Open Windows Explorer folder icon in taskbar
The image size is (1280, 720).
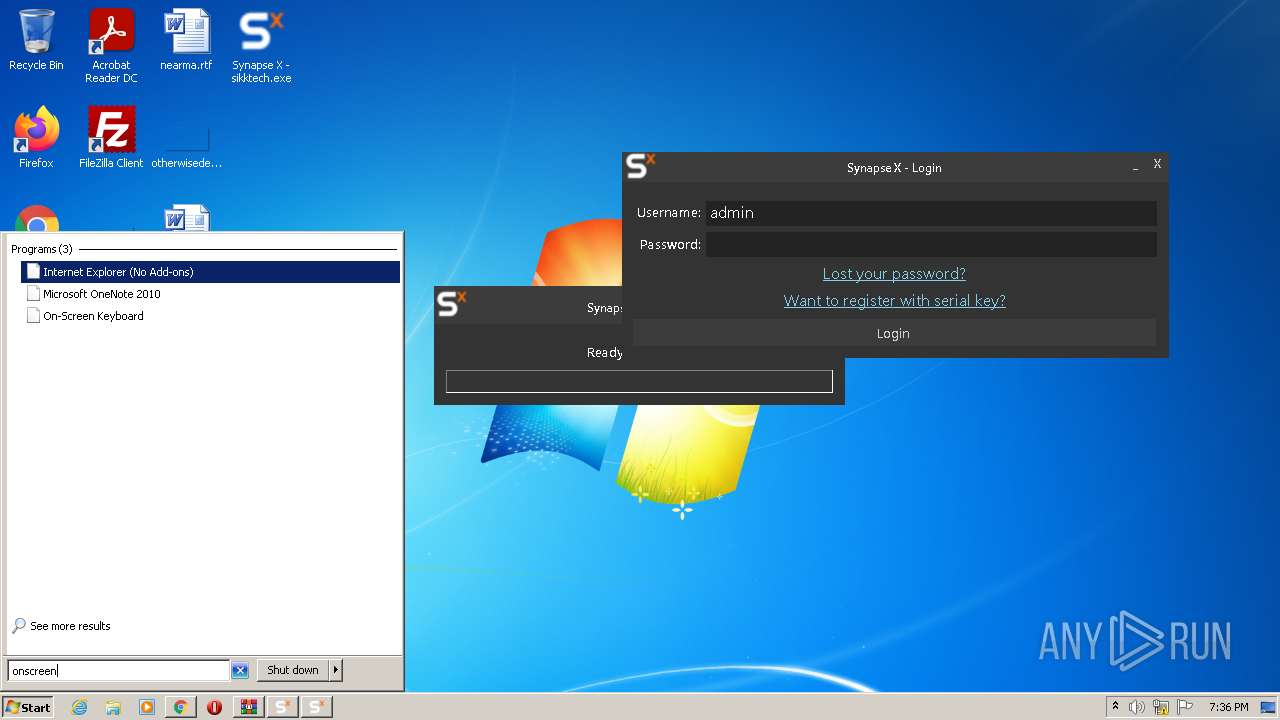(113, 707)
